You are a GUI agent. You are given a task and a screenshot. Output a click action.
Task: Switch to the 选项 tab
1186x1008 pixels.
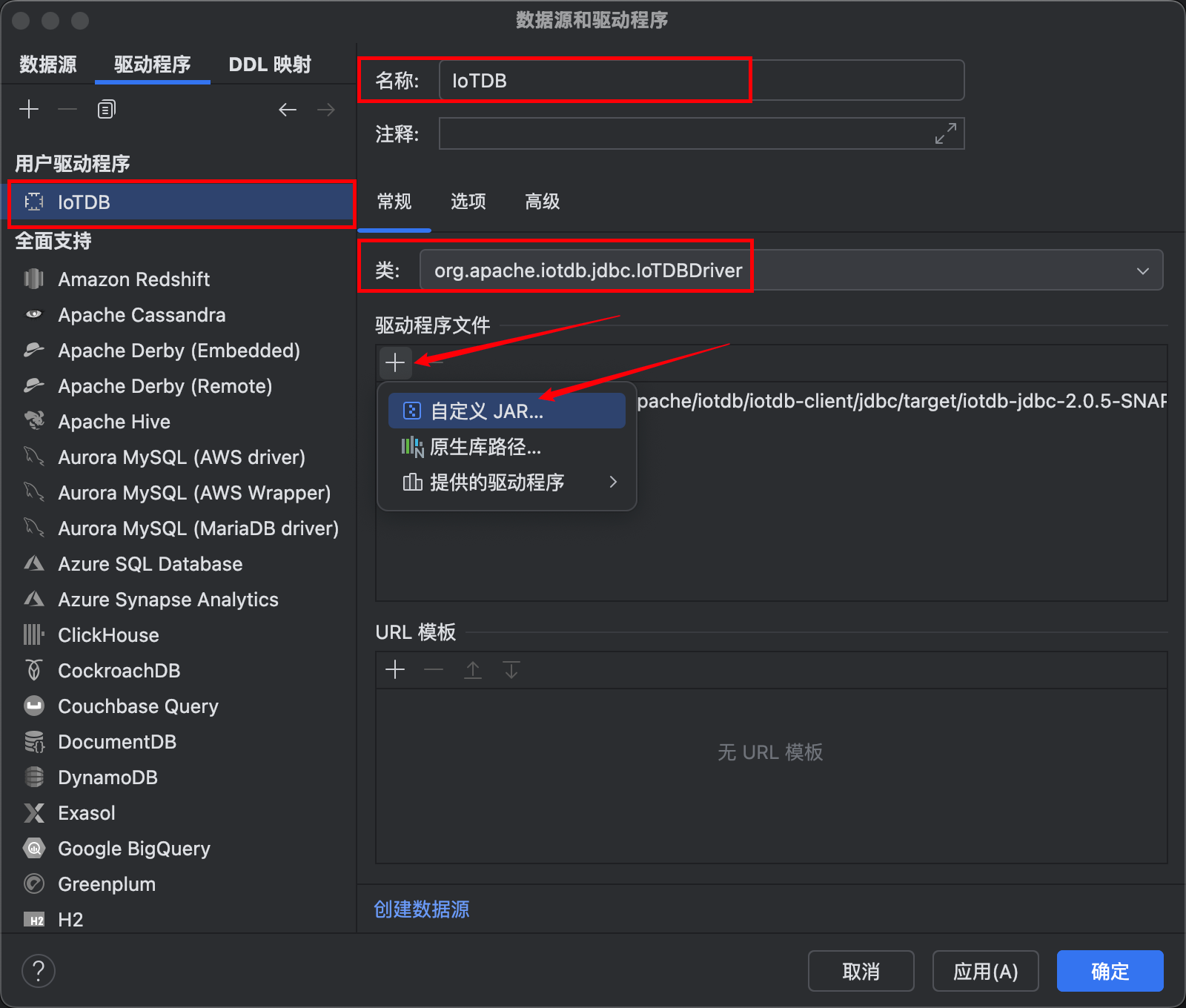tap(468, 202)
